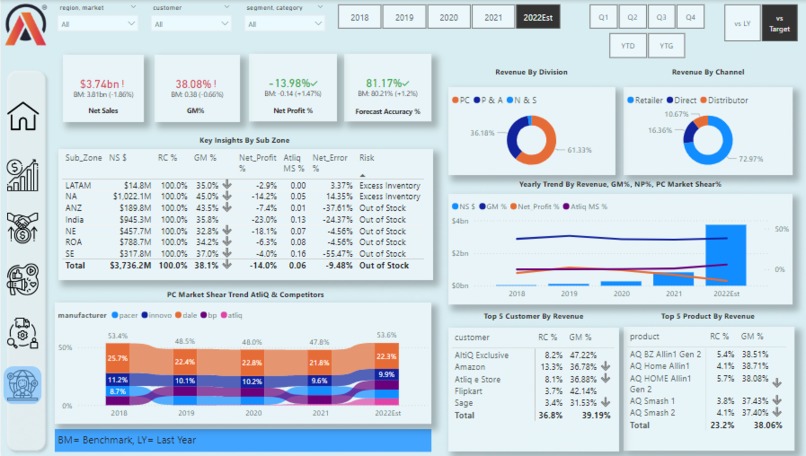Toggle the vs LY comparison button
Image resolution: width=806 pixels, height=456 pixels.
tap(742, 23)
